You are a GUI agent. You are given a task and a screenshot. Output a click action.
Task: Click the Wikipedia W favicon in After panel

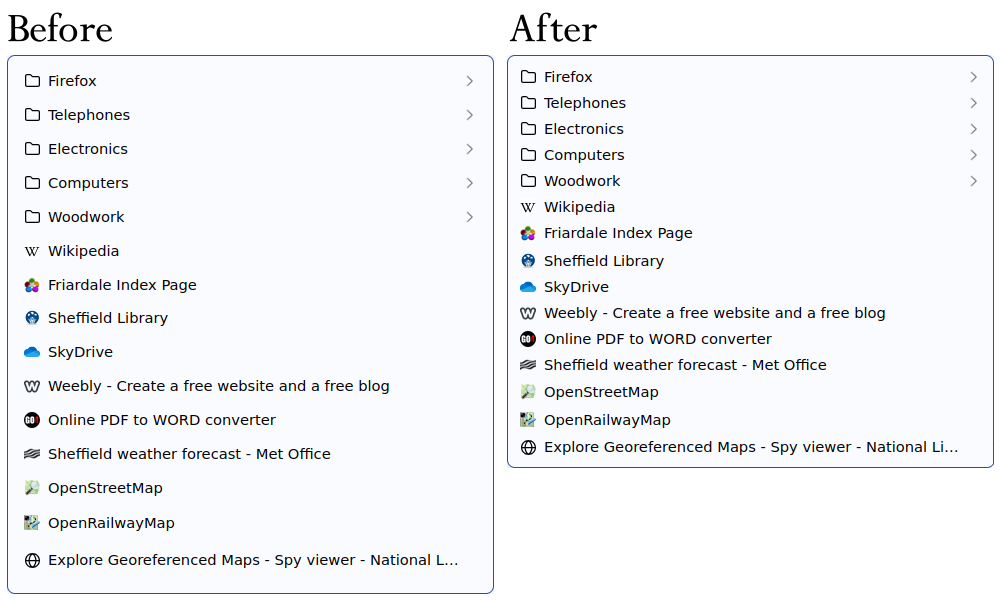pos(528,207)
